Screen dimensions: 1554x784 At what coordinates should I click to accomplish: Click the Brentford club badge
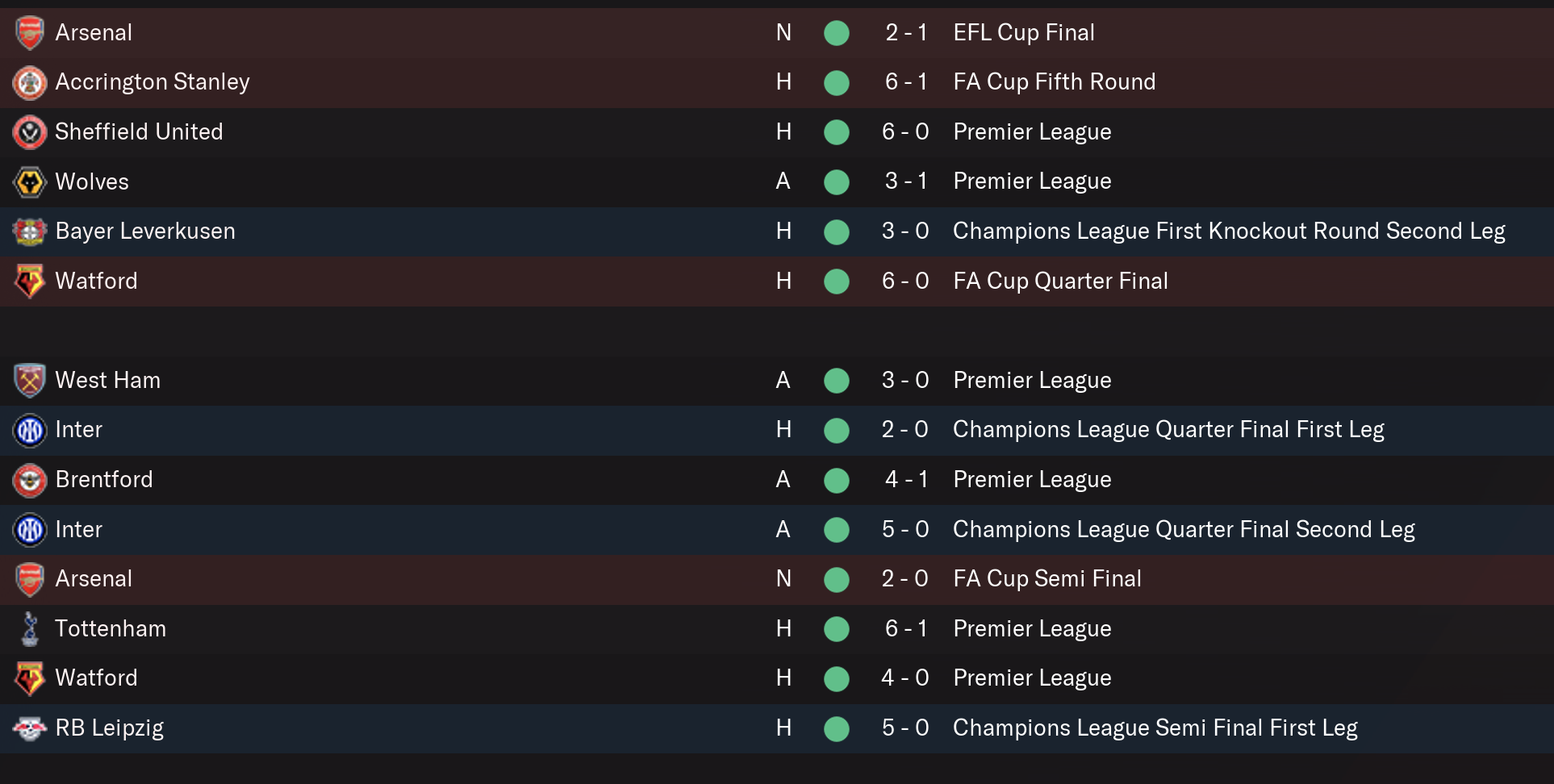tap(30, 480)
